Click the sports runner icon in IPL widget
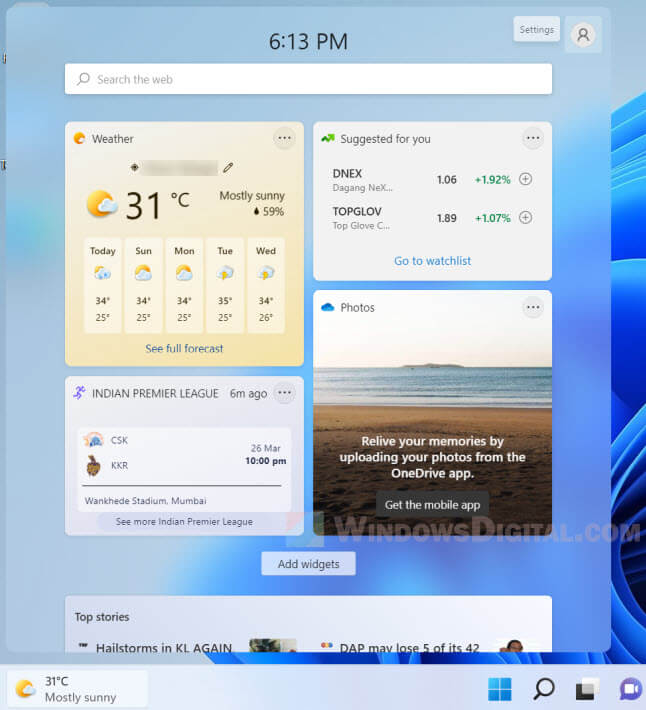 (x=80, y=393)
